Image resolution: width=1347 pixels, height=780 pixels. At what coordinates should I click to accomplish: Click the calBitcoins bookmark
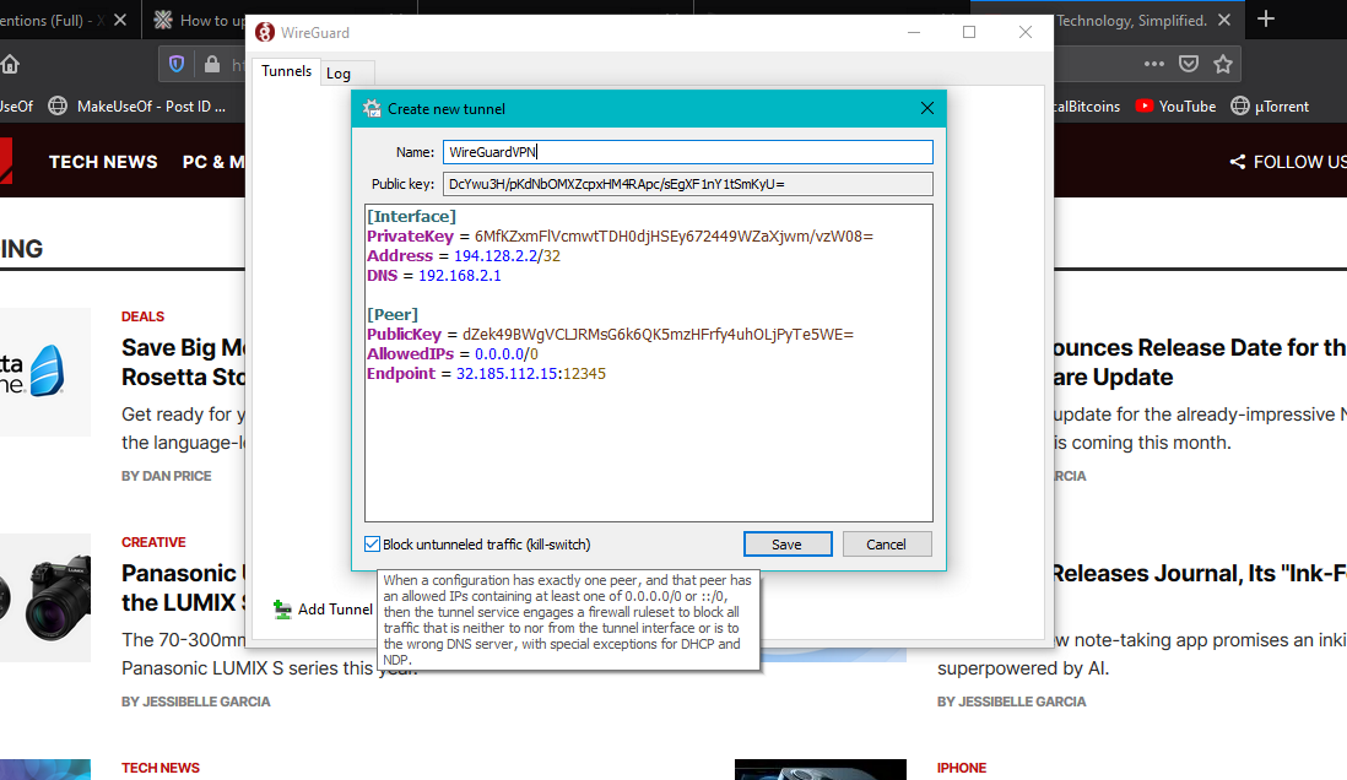coord(1086,106)
